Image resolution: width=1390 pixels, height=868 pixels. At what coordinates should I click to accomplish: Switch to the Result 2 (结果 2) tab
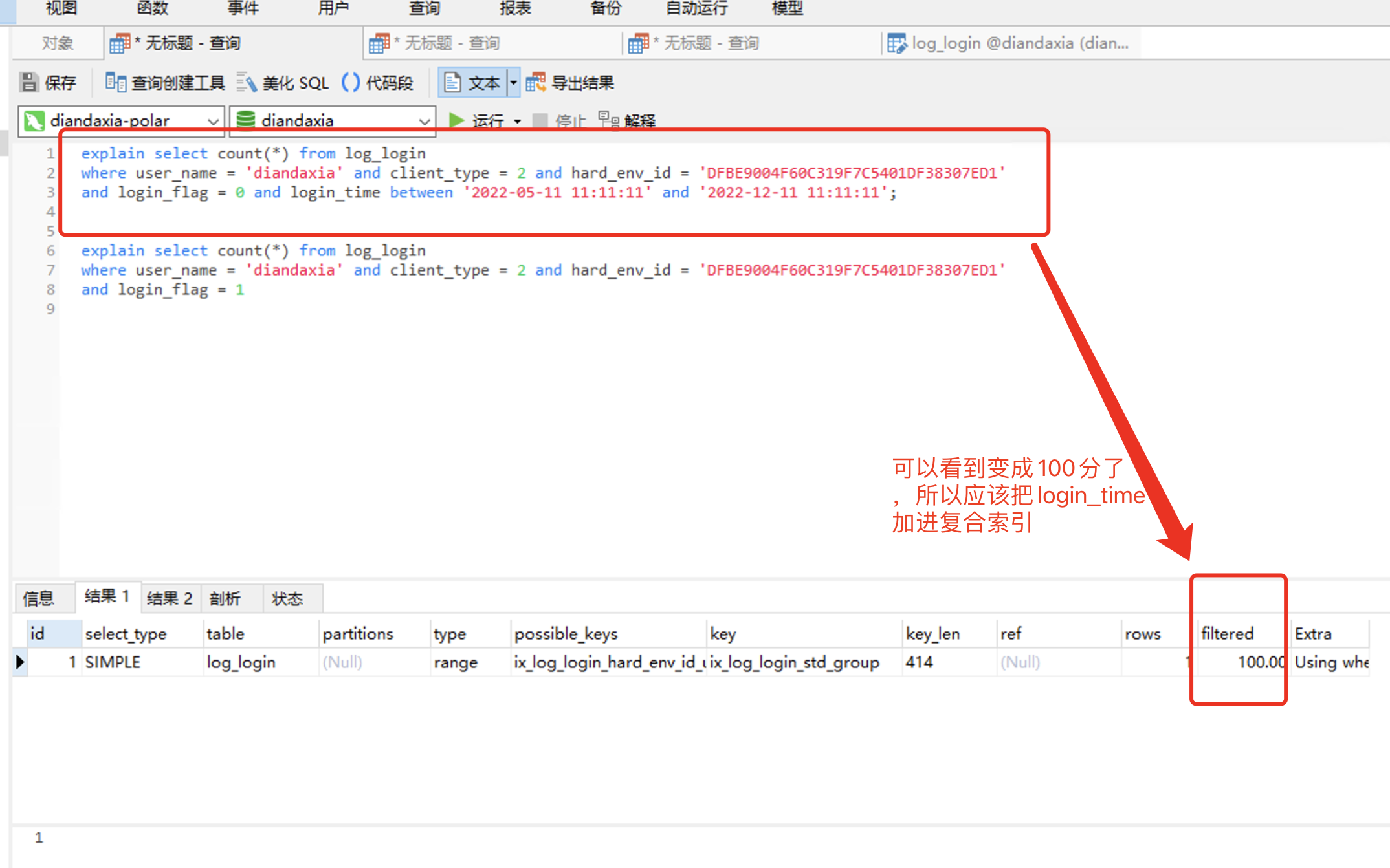point(170,598)
